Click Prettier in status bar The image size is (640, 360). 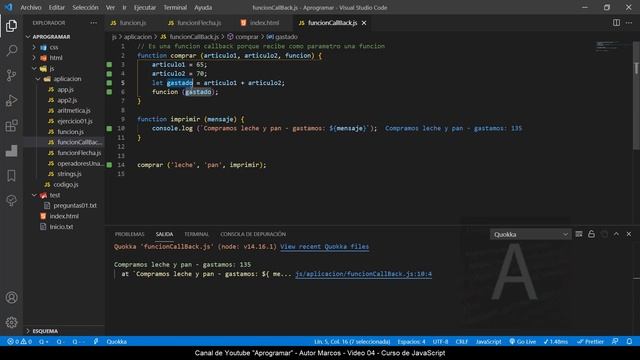coord(590,342)
